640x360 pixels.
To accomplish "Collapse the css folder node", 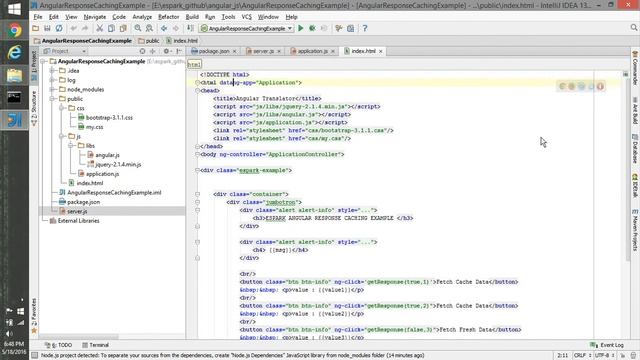I will click(62, 108).
